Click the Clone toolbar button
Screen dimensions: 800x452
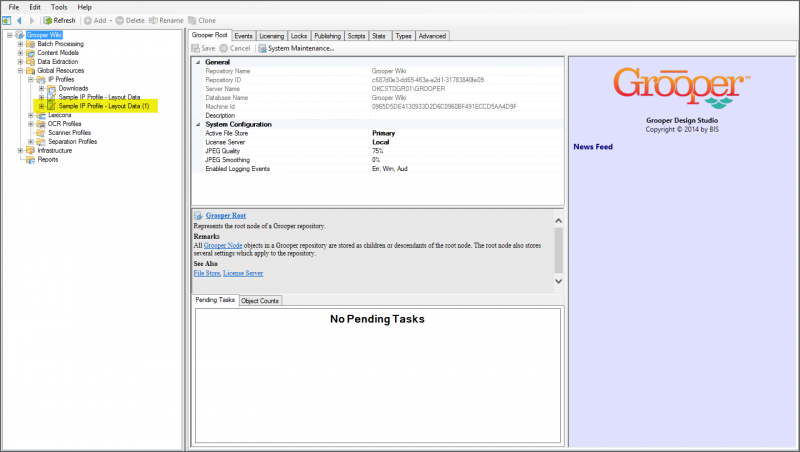tap(202, 20)
